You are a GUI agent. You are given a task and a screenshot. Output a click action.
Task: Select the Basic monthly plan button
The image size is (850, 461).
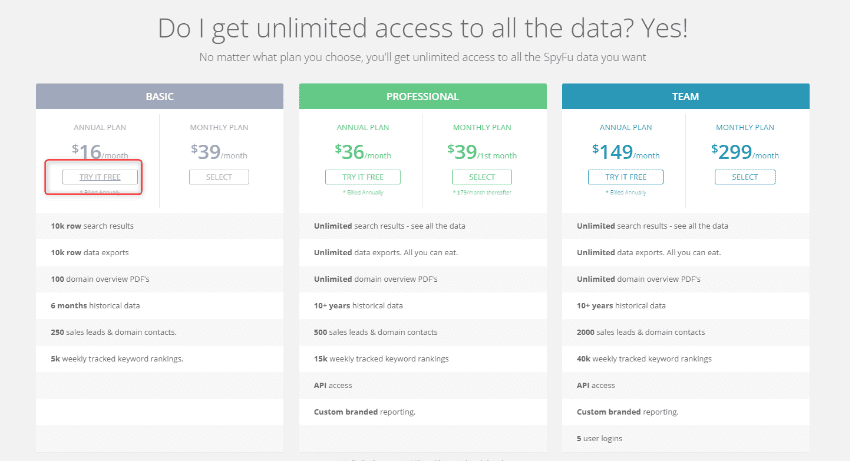219,177
